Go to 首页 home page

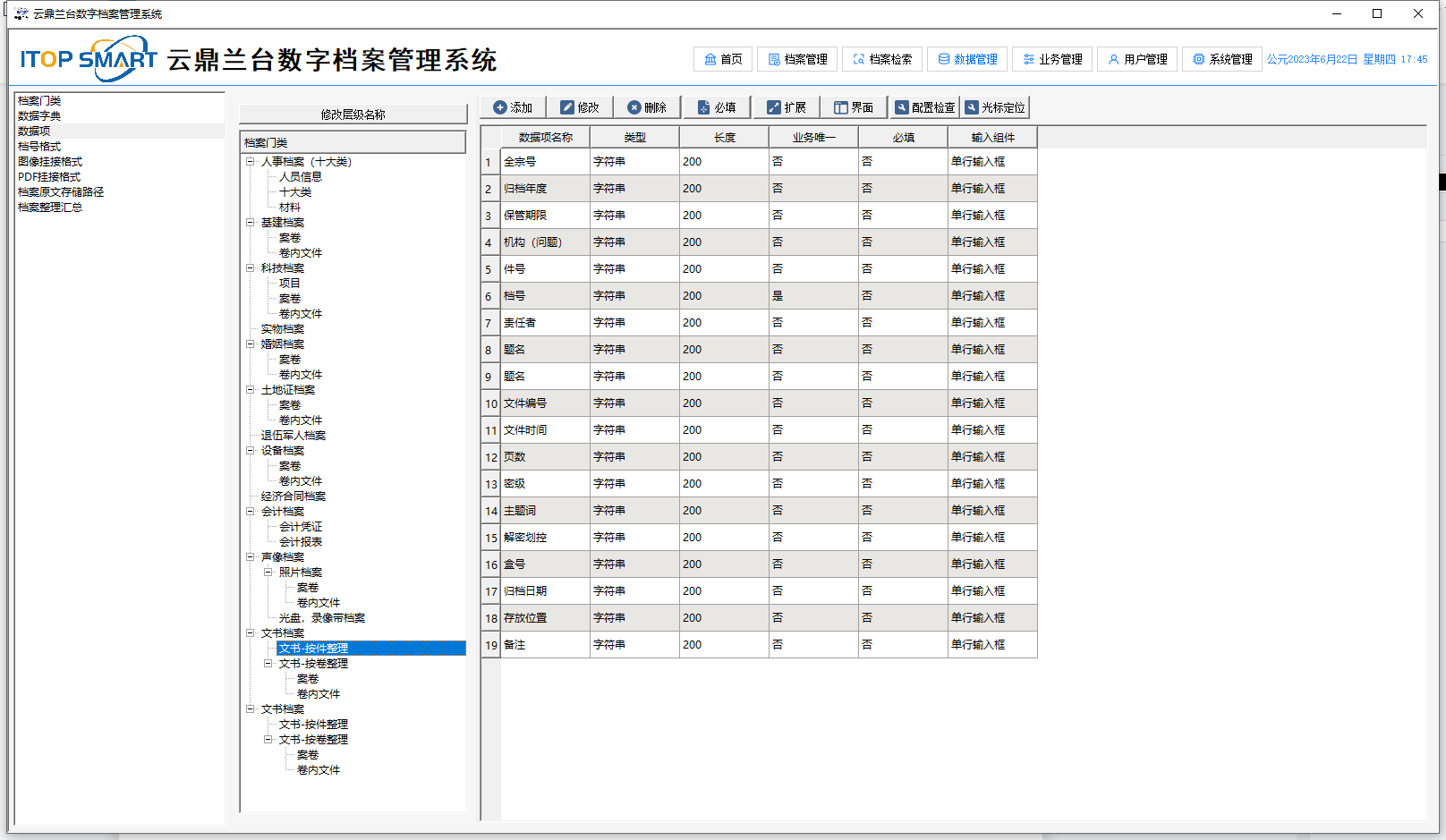pyautogui.click(x=723, y=59)
